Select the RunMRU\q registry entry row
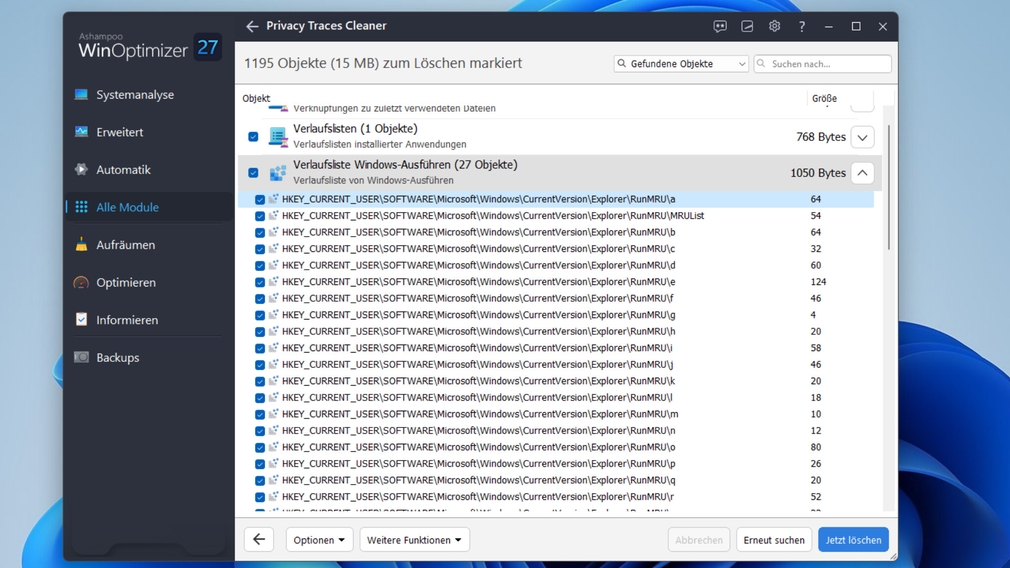Image resolution: width=1010 pixels, height=568 pixels. tap(556, 480)
